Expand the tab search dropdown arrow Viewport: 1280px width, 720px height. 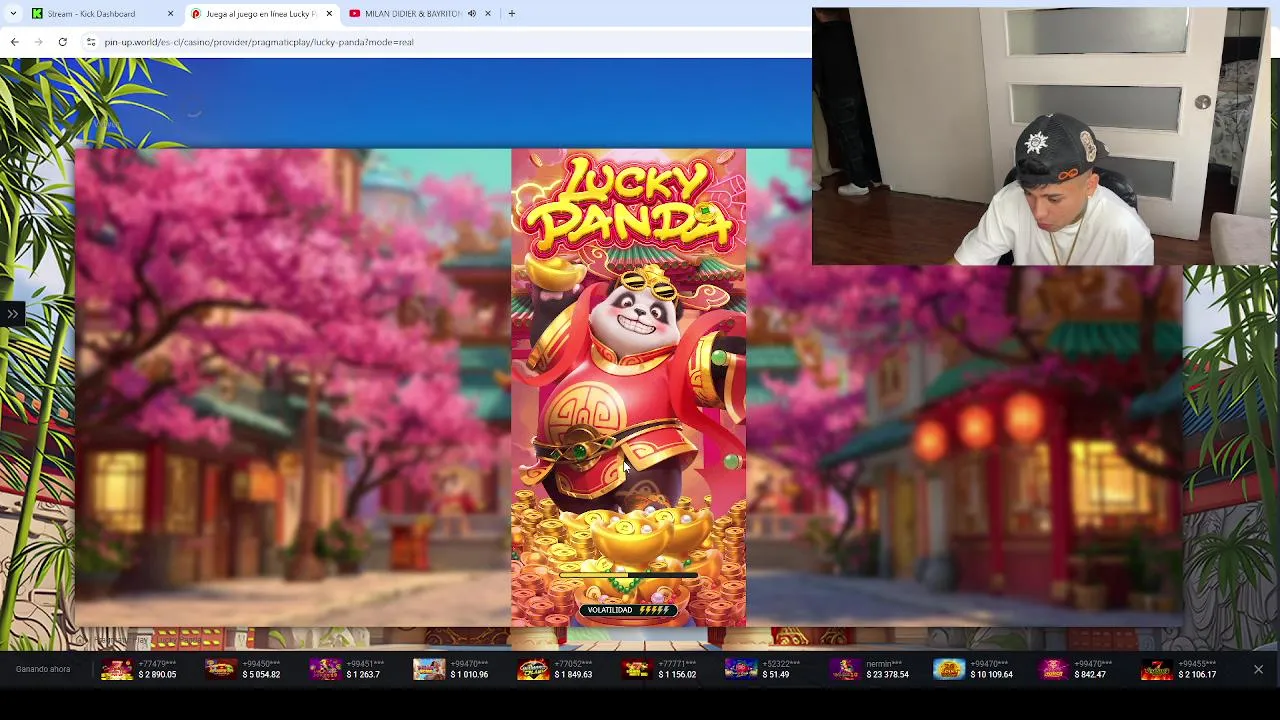(12, 14)
